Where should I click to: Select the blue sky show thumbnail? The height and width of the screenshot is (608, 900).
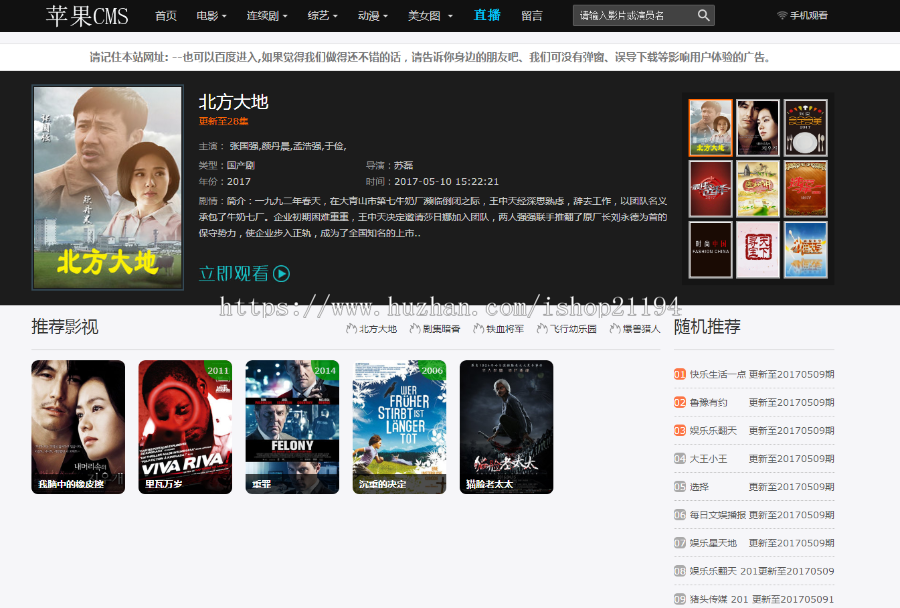(806, 250)
